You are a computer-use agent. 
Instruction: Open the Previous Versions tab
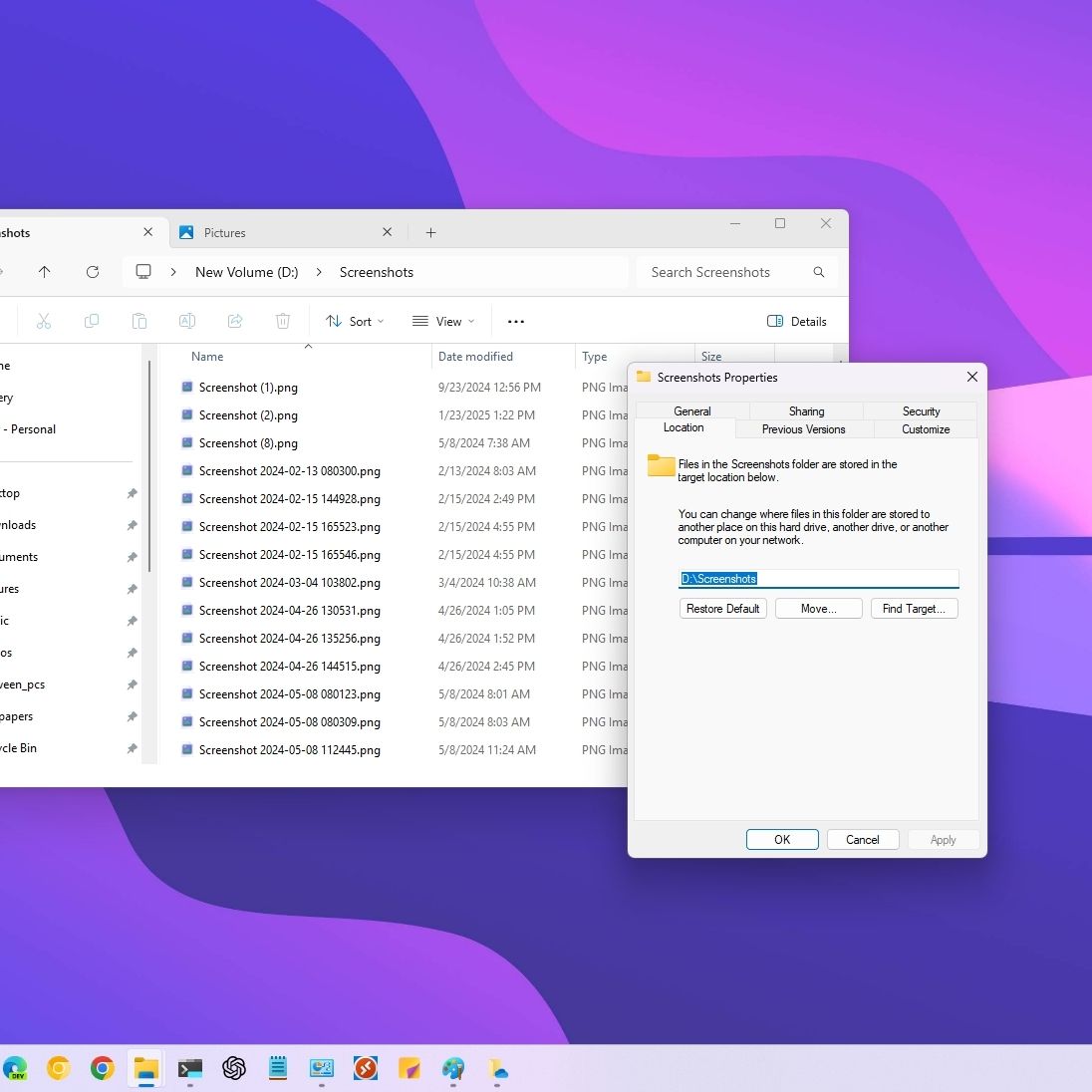803,429
